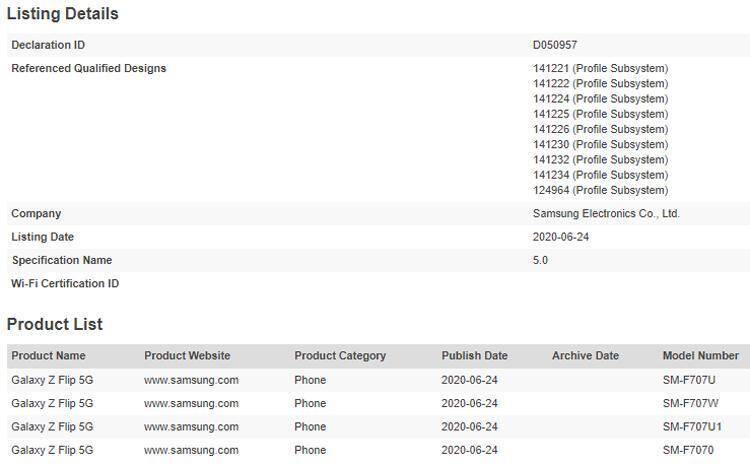Click the 141234 Profile Subsystem entry

tap(600, 175)
